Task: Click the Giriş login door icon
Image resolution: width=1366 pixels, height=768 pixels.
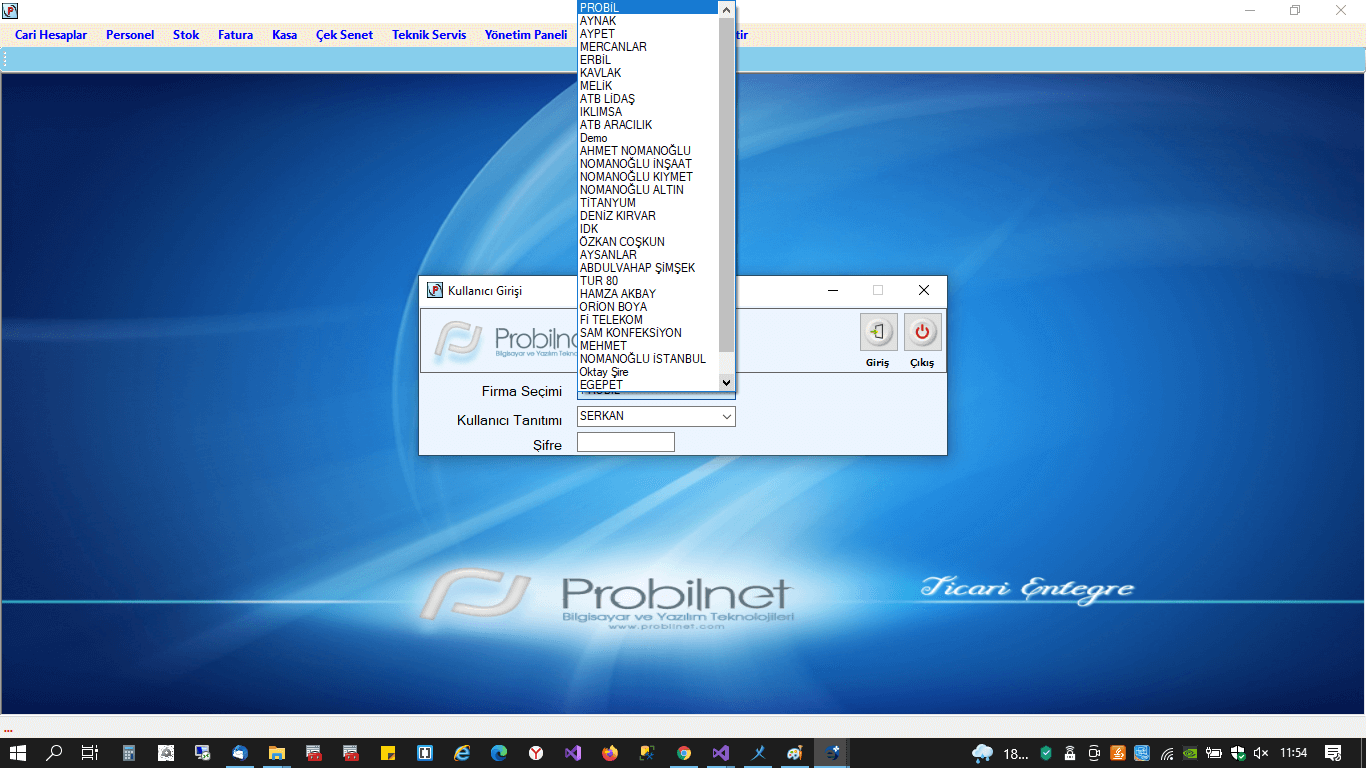Action: [878, 332]
